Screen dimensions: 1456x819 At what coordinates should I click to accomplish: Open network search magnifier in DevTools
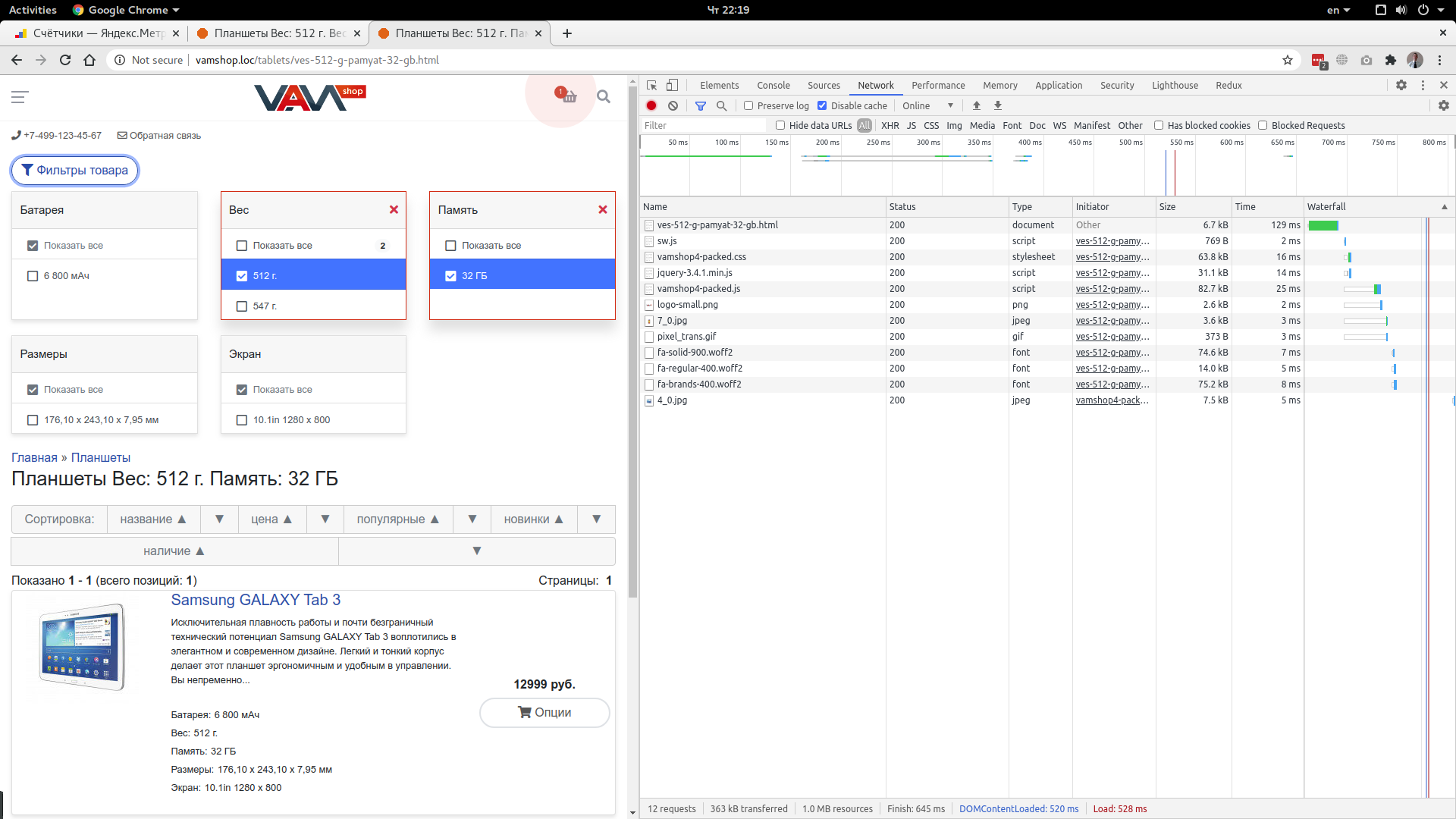tap(722, 105)
